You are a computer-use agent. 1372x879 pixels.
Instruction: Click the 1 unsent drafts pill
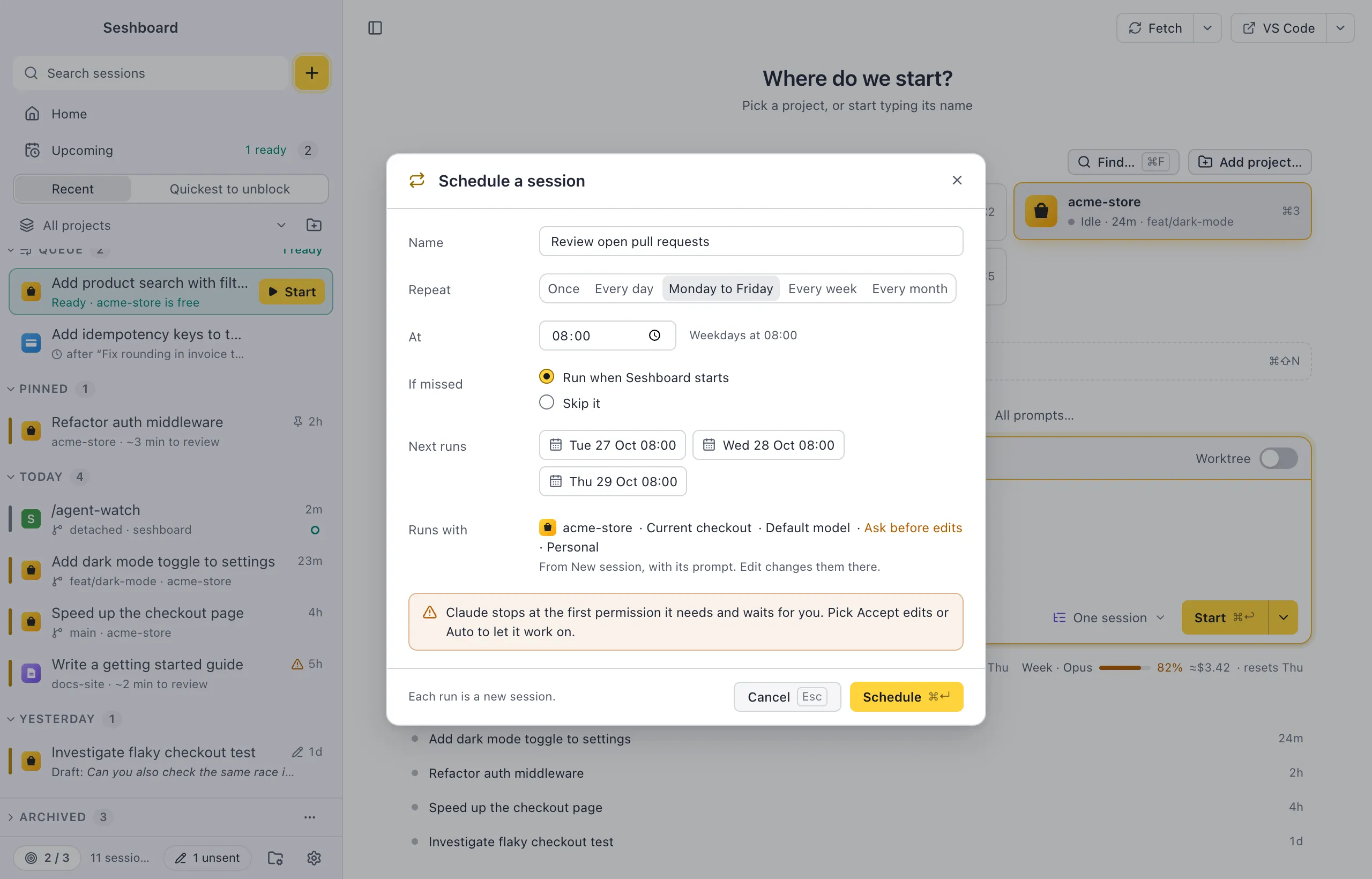point(208,858)
